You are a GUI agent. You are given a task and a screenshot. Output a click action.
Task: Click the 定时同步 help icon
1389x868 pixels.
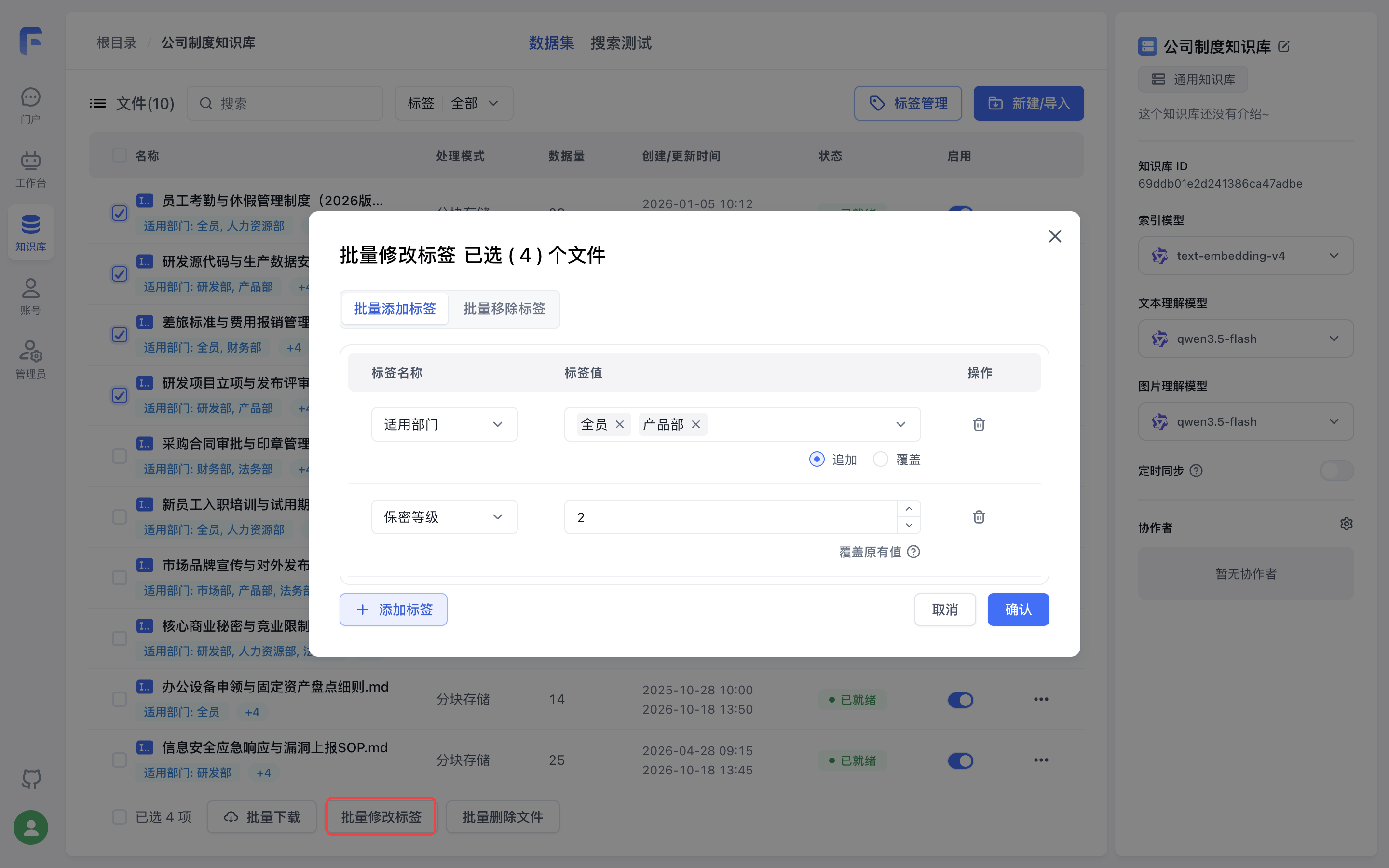click(x=1196, y=471)
